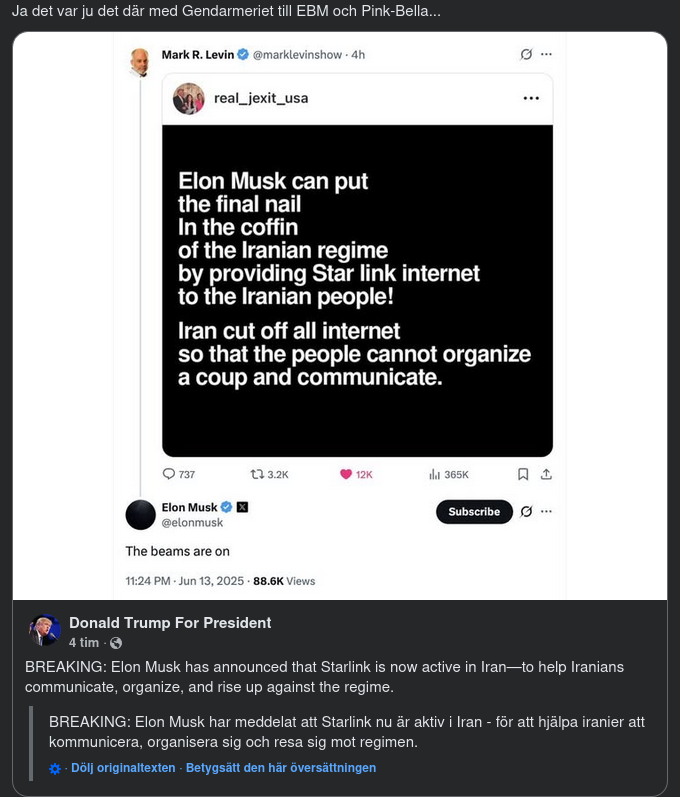This screenshot has height=797, width=680.
Task: Click the globe public audience icon
Action: [x=116, y=643]
